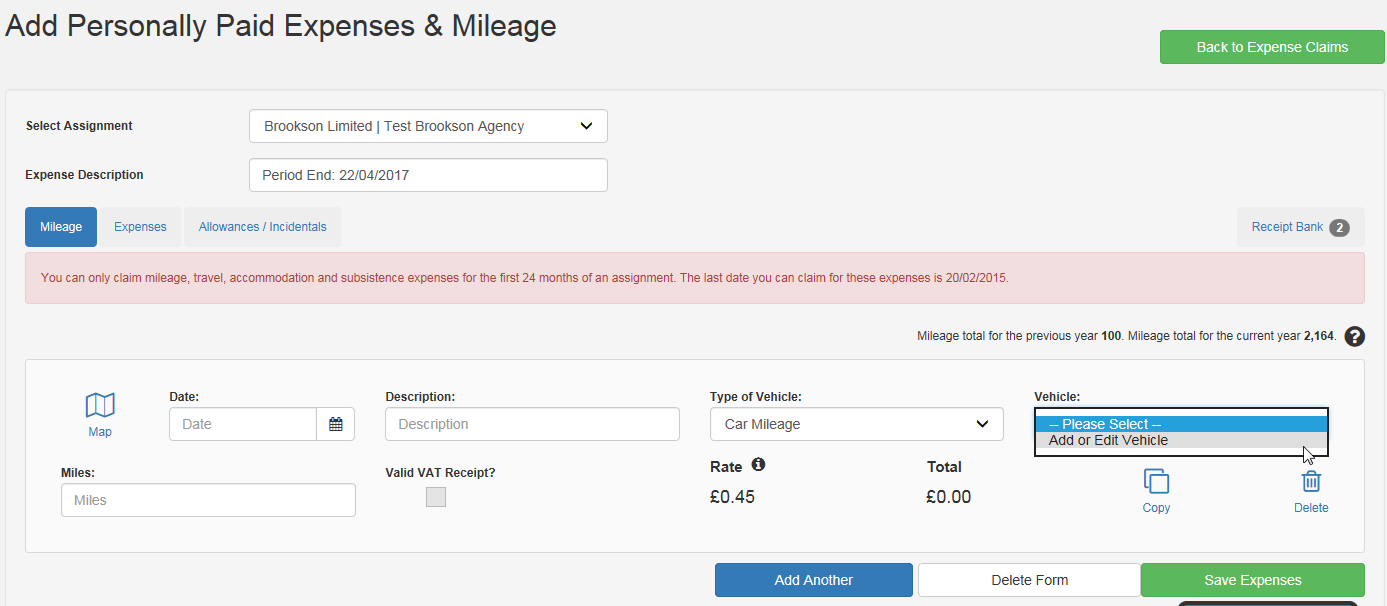Copy this mileage line

1156,488
